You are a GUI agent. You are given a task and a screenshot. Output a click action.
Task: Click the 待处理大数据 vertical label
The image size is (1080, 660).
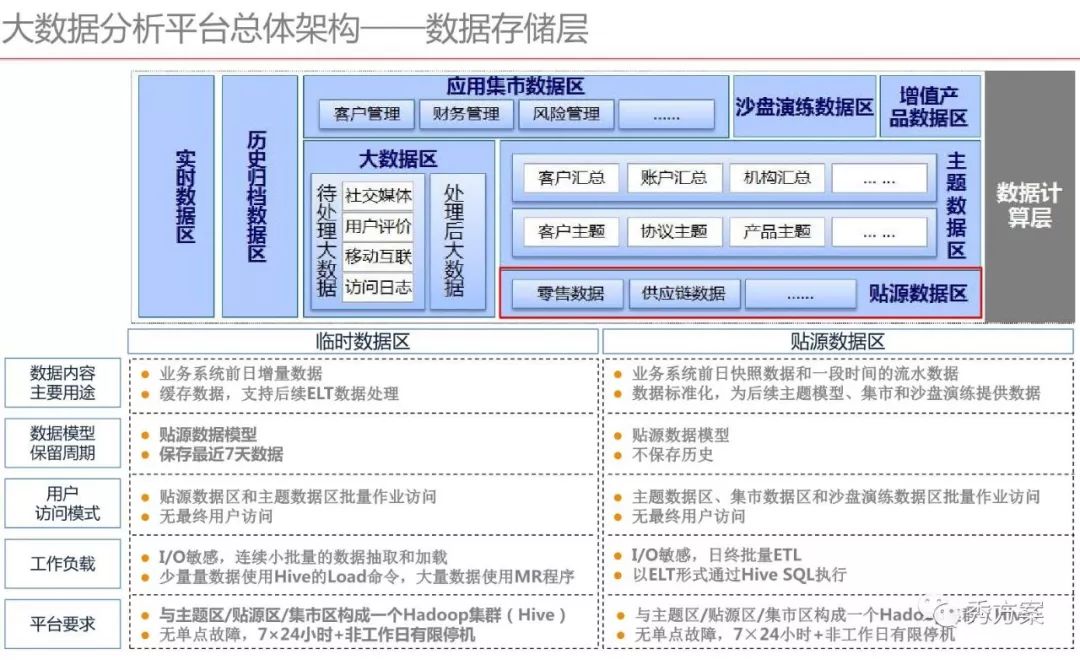tap(326, 240)
